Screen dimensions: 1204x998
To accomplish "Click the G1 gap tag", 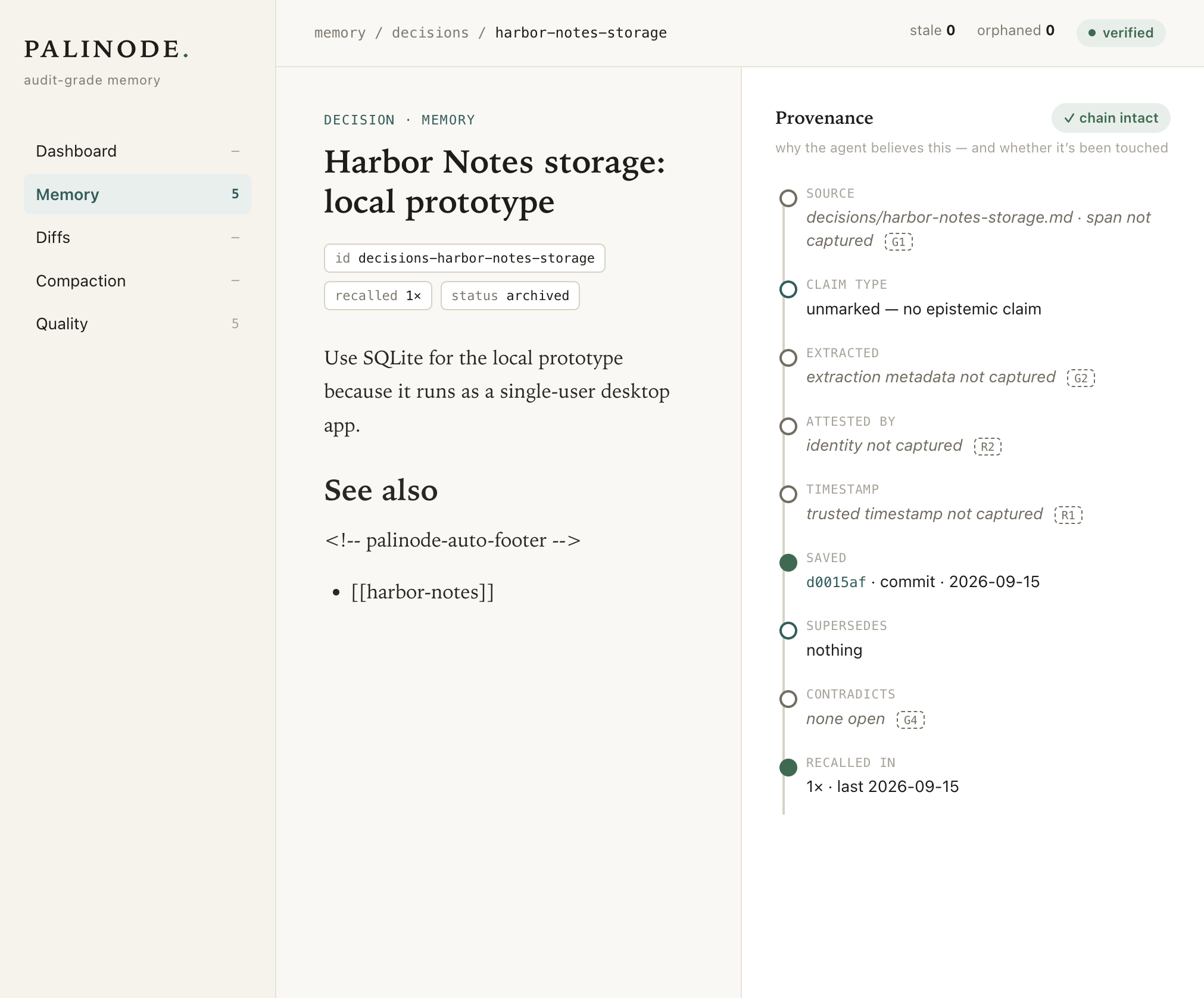I will pos(899,242).
